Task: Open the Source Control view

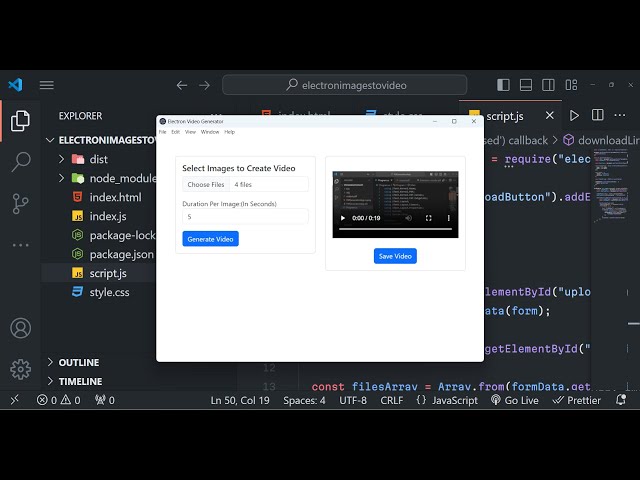Action: [x=20, y=204]
